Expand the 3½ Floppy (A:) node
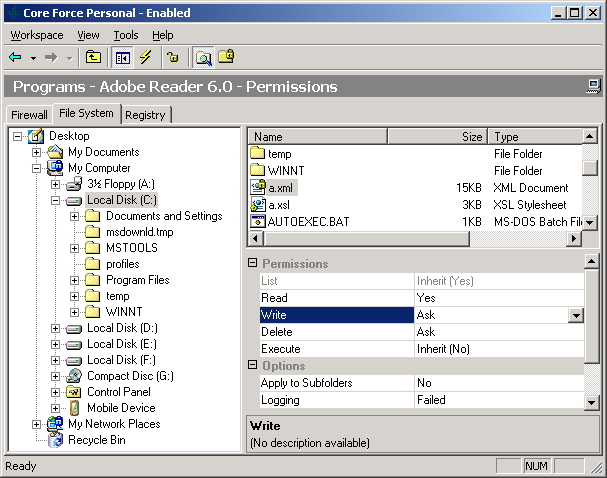The image size is (607, 478). (x=55, y=184)
